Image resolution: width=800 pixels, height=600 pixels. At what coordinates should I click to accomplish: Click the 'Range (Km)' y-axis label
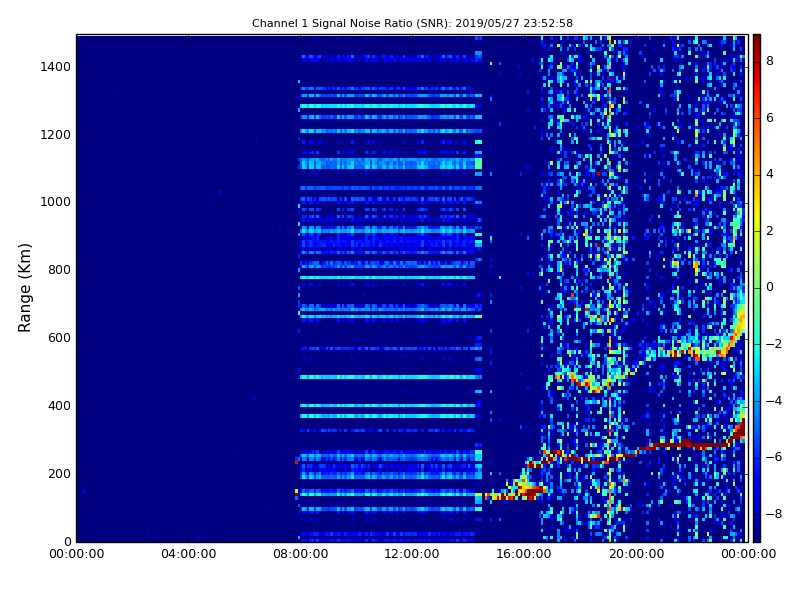24,288
